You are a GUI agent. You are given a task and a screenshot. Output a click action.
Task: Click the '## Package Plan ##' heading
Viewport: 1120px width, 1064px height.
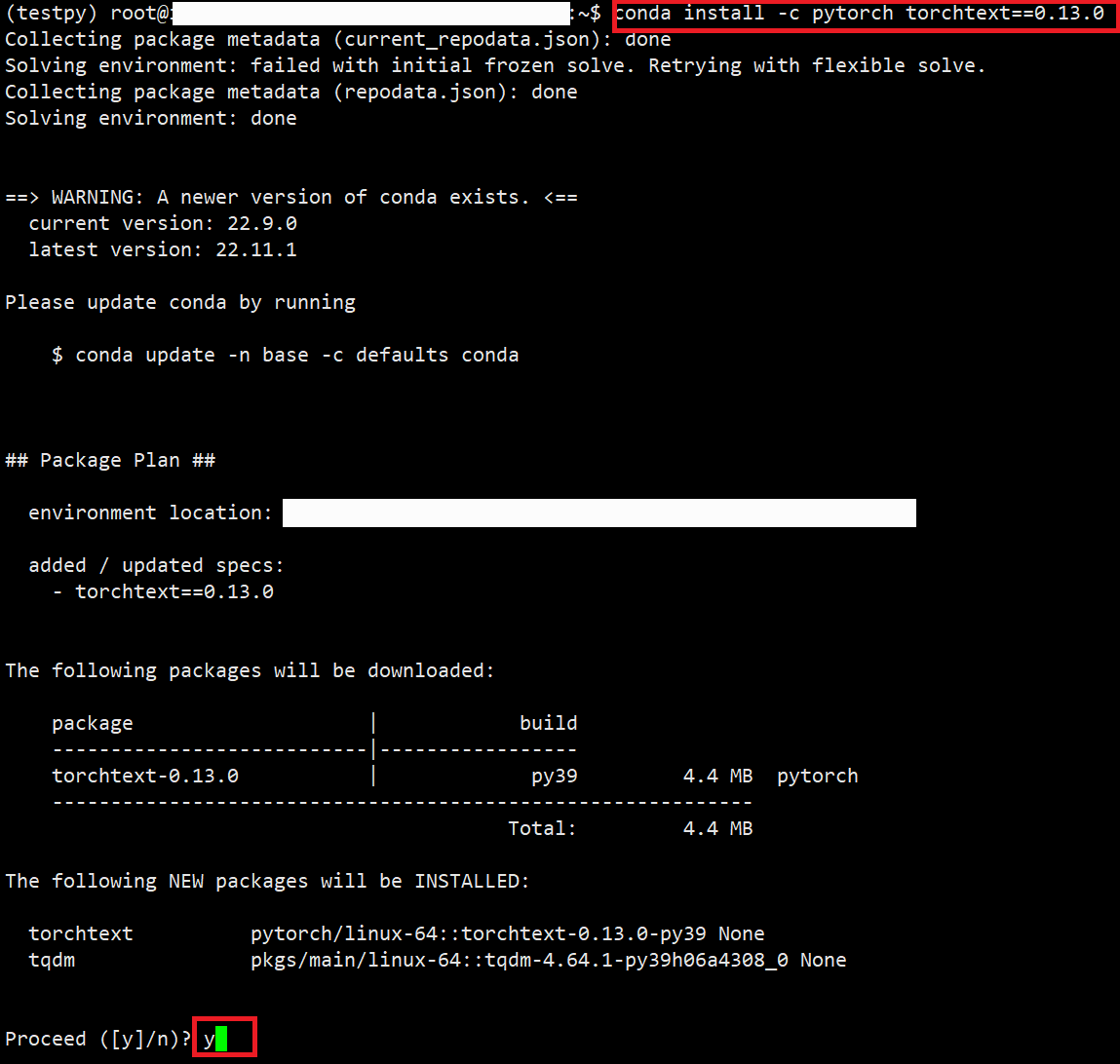tap(110, 461)
